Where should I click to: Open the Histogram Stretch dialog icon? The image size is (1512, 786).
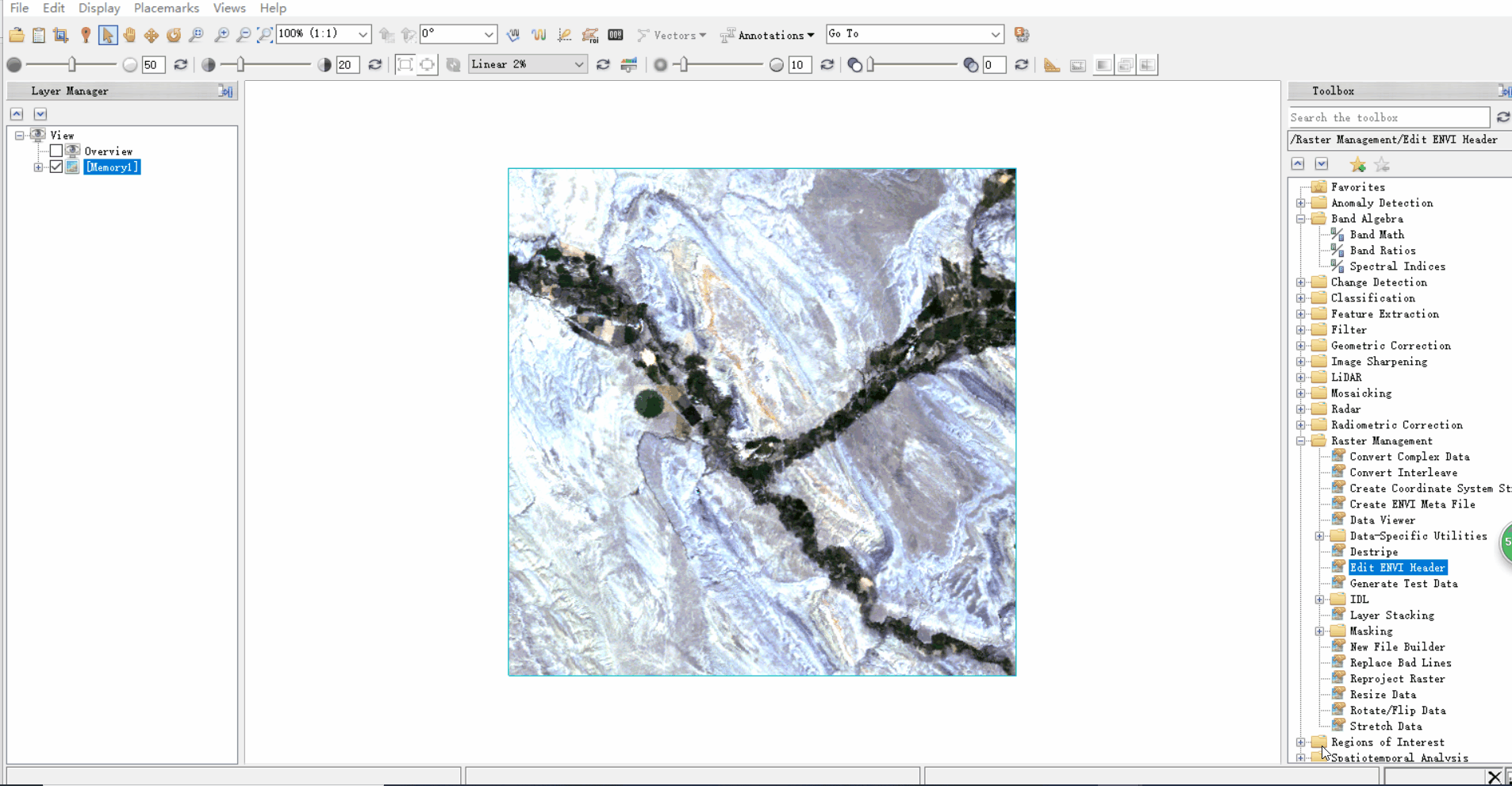tap(629, 65)
